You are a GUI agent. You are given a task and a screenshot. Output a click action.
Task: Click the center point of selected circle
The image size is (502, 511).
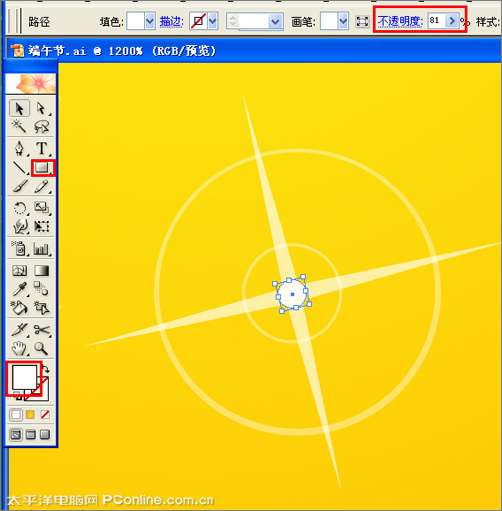[x=292, y=294]
